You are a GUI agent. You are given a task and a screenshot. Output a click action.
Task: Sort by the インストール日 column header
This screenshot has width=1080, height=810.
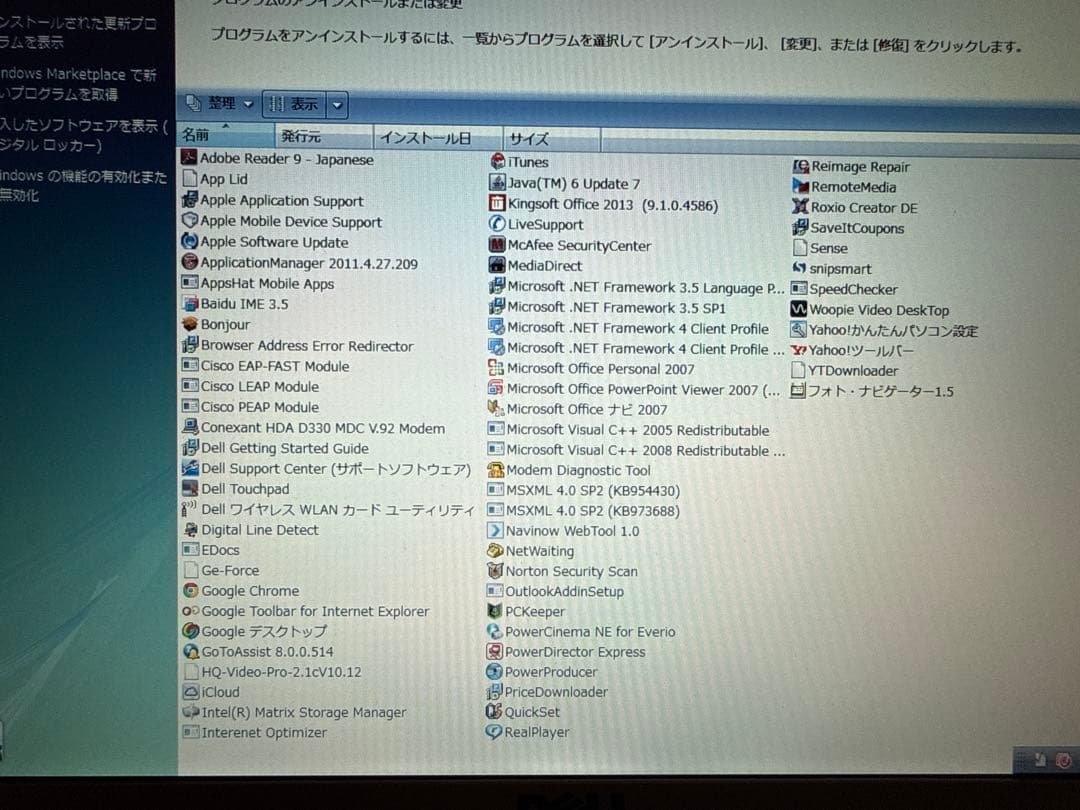pyautogui.click(x=437, y=138)
